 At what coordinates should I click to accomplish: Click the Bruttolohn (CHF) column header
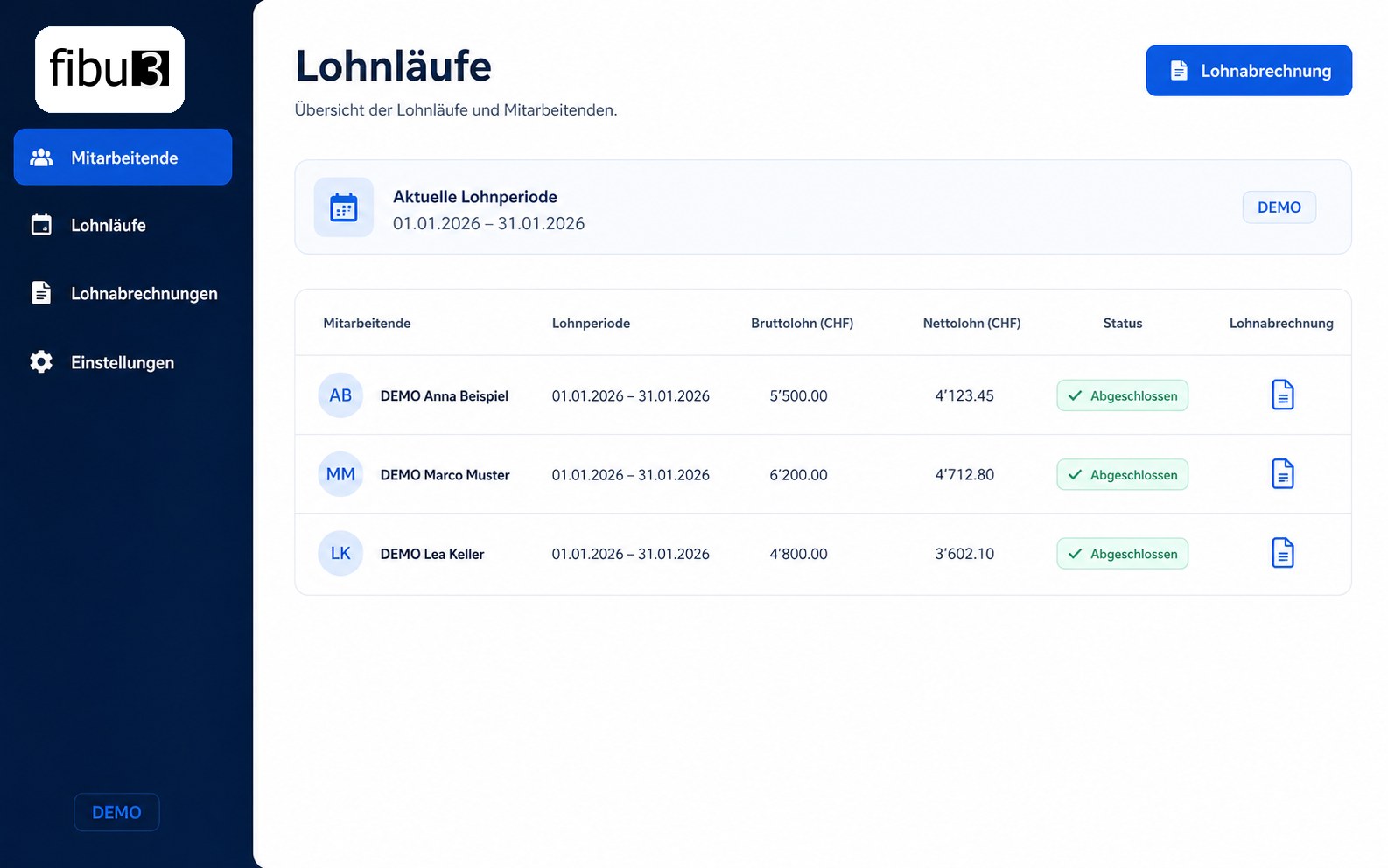[802, 323]
